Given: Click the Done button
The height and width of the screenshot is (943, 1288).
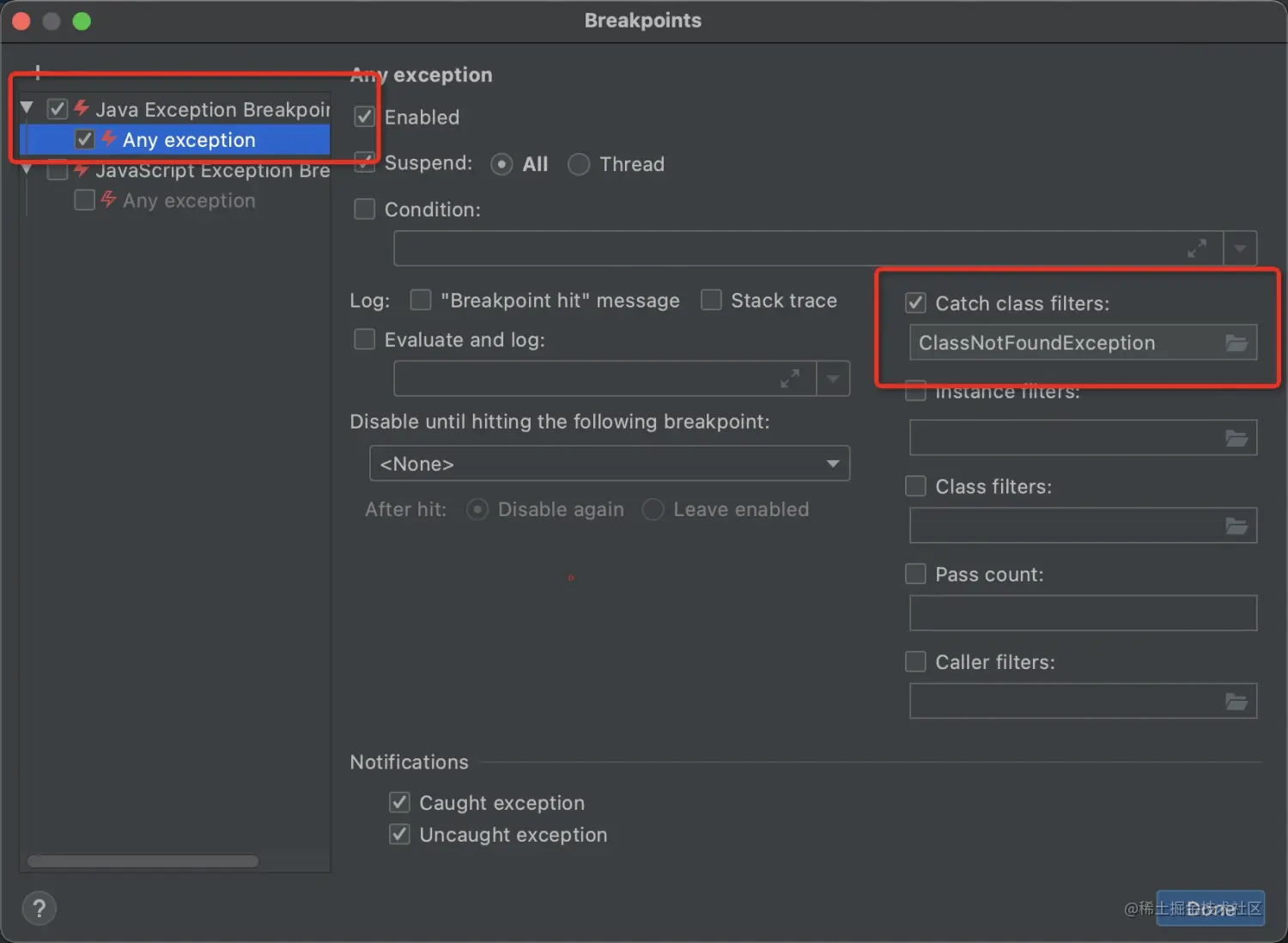Looking at the screenshot, I should (x=1210, y=908).
